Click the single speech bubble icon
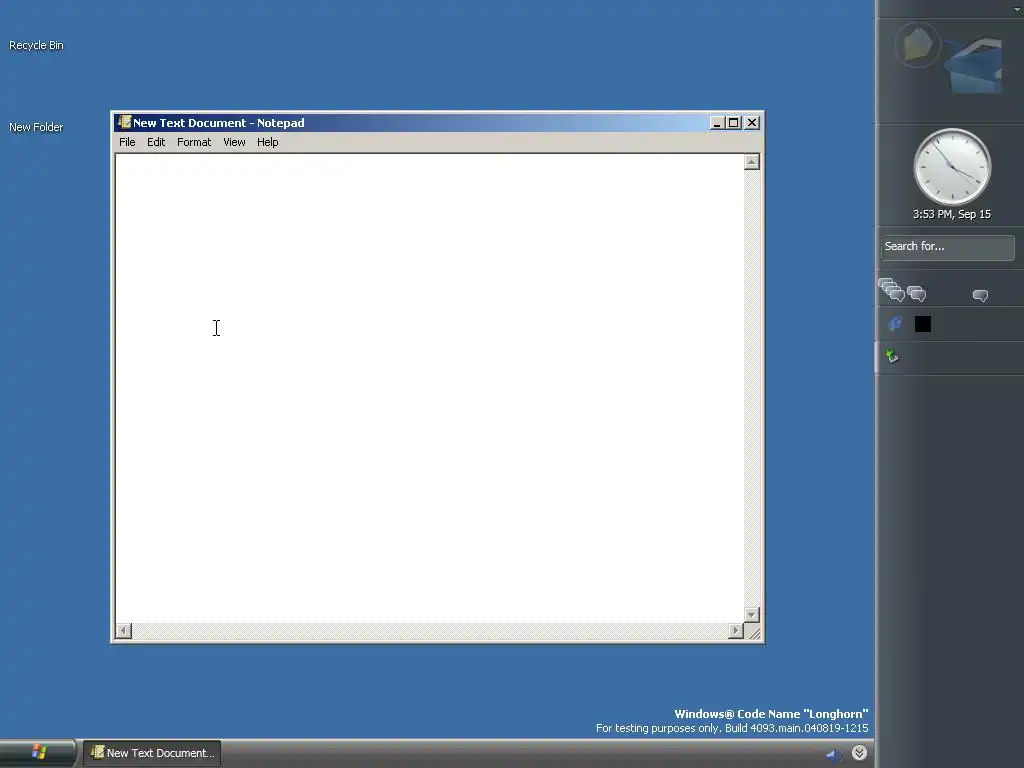Screen dimensions: 1024x768 pos(980,296)
